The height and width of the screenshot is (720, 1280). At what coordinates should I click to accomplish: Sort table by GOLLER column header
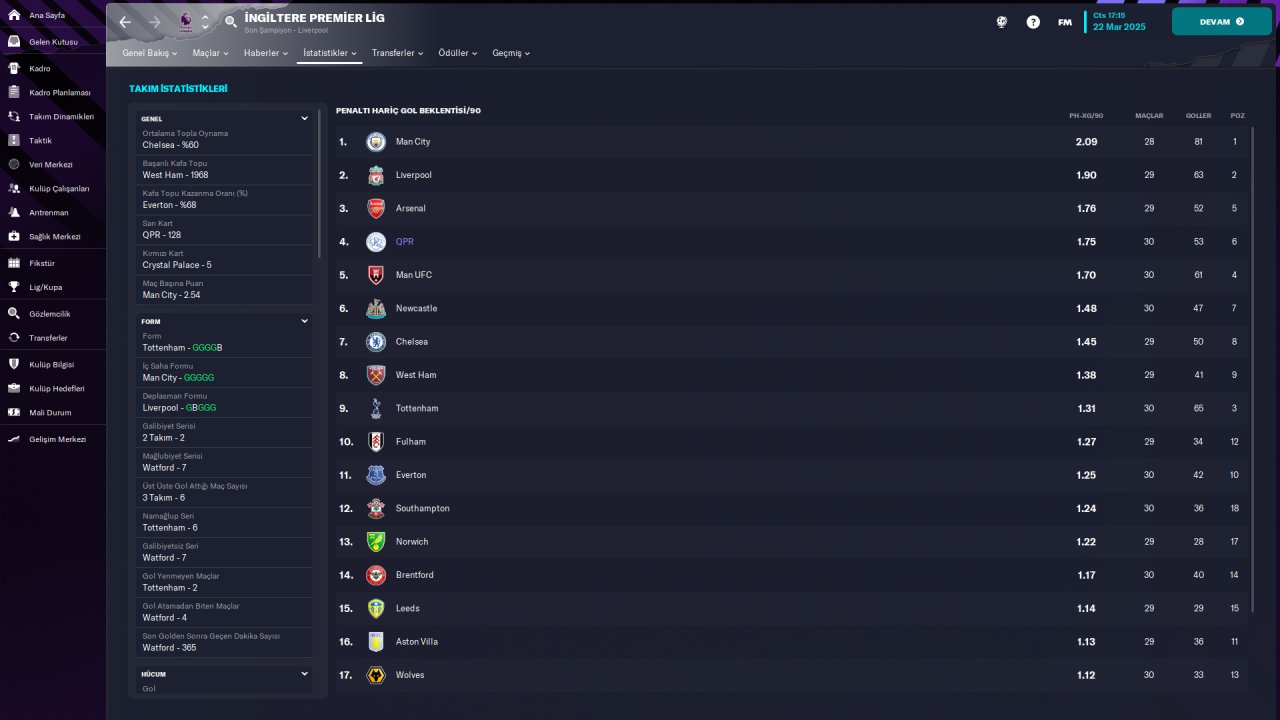(x=1198, y=115)
